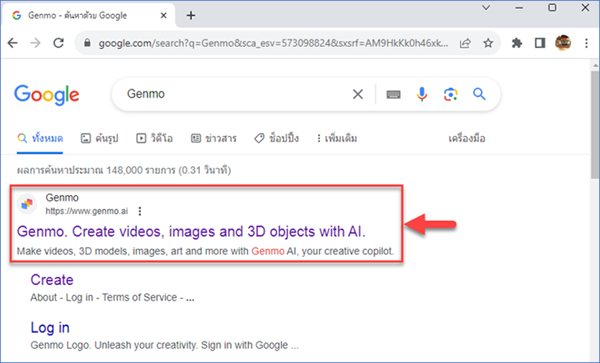The width and height of the screenshot is (600, 363).
Task: Open the tab search chevron in title bar
Action: [x=486, y=8]
